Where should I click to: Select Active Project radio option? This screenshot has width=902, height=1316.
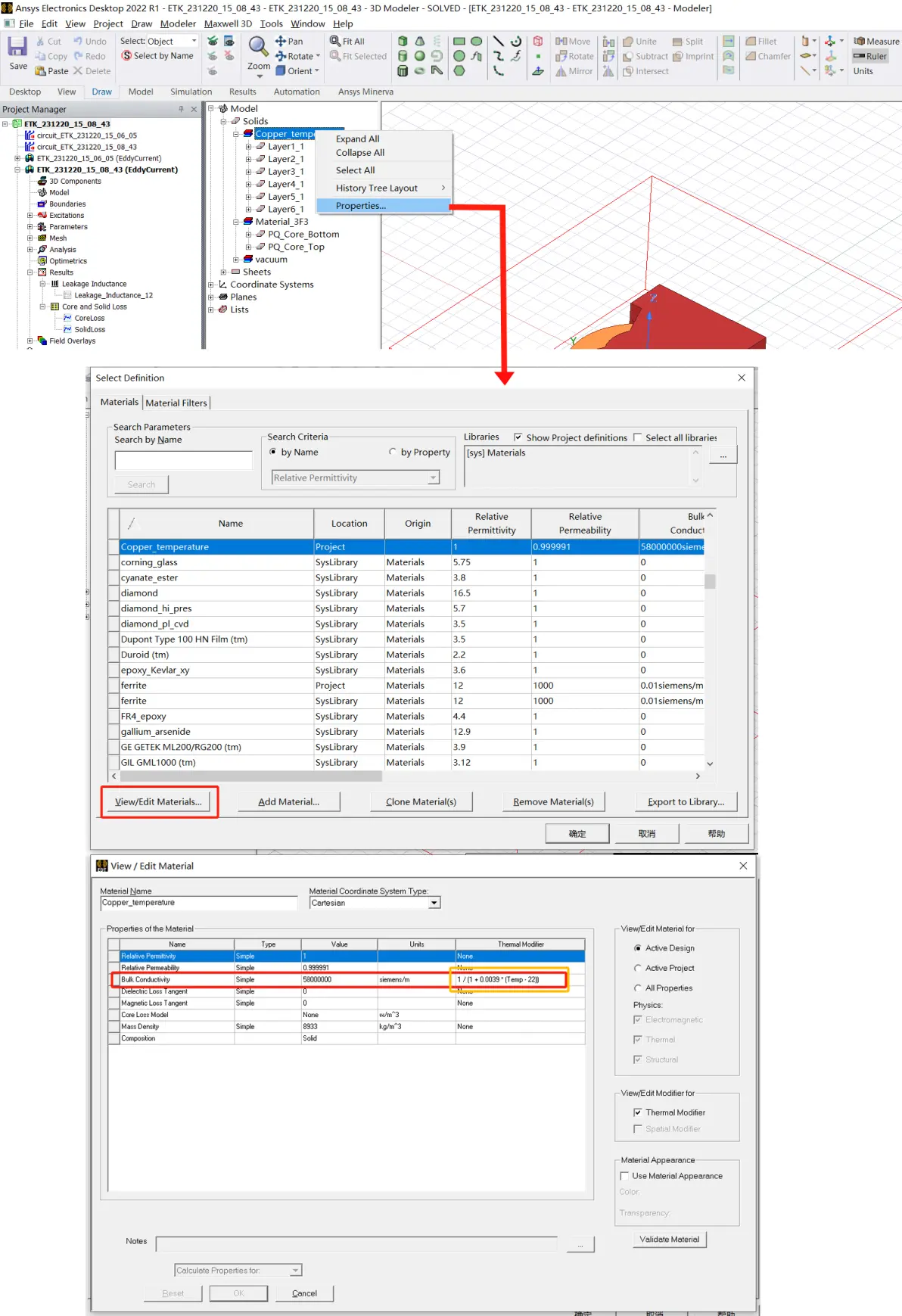point(638,968)
